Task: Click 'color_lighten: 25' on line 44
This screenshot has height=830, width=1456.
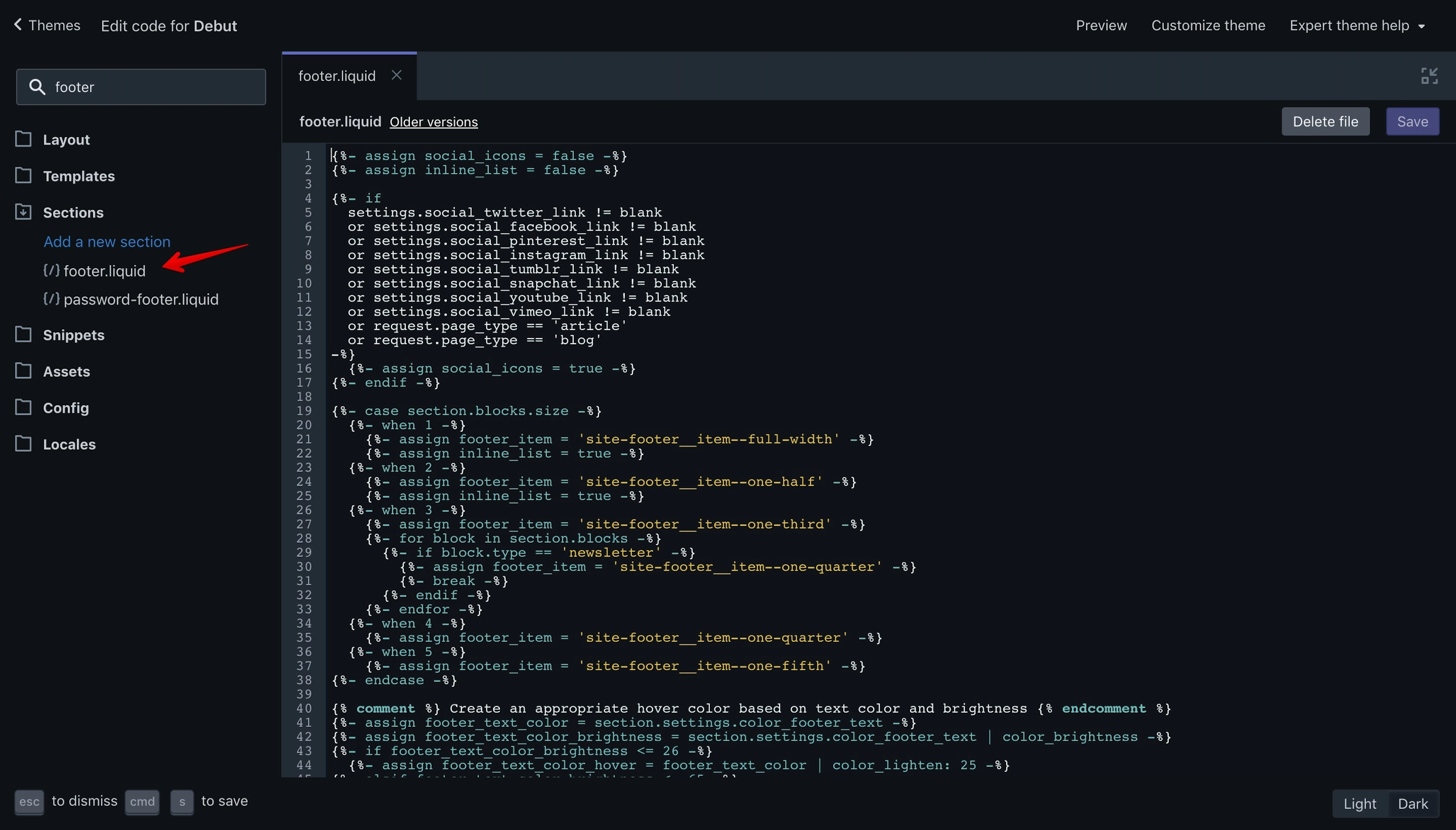Action: point(904,765)
